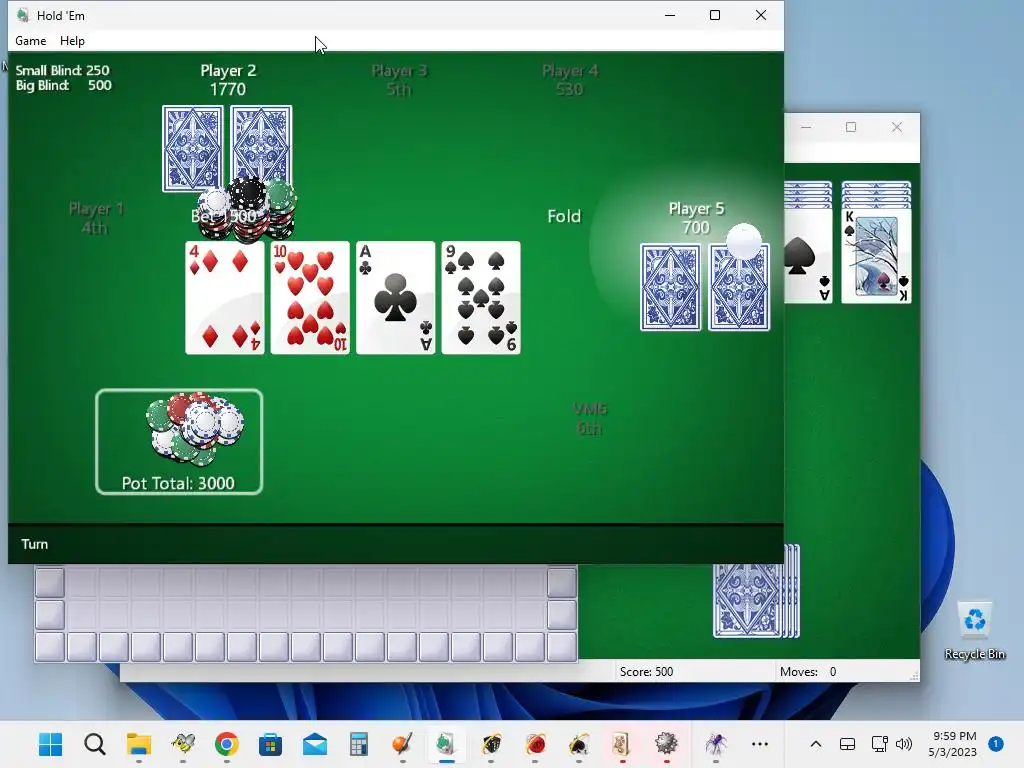Open the Windows Start menu
Viewport: 1024px width, 768px height.
(50, 744)
